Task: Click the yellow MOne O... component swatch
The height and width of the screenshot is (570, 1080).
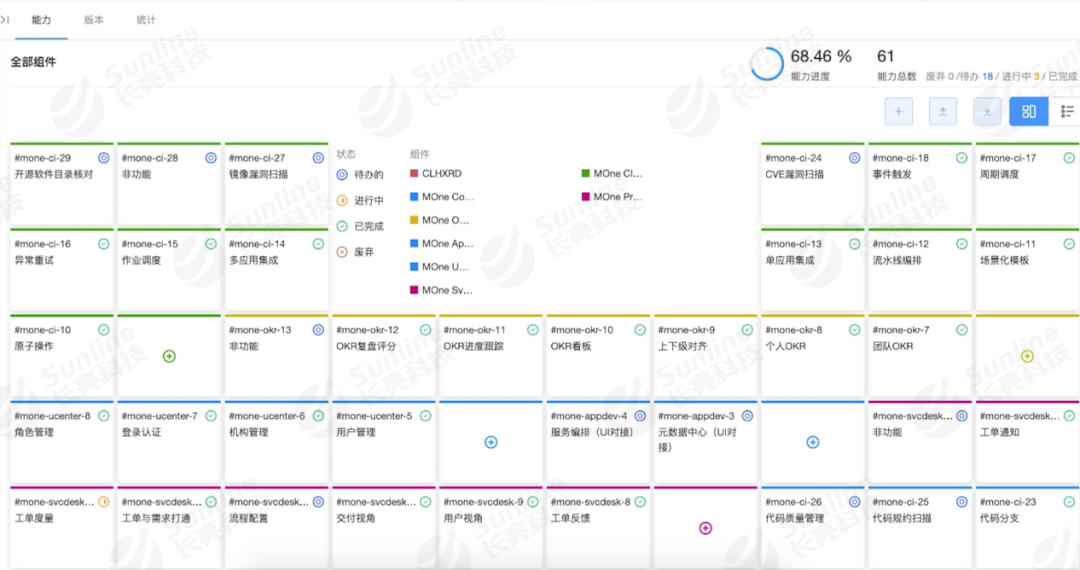Action: (414, 220)
